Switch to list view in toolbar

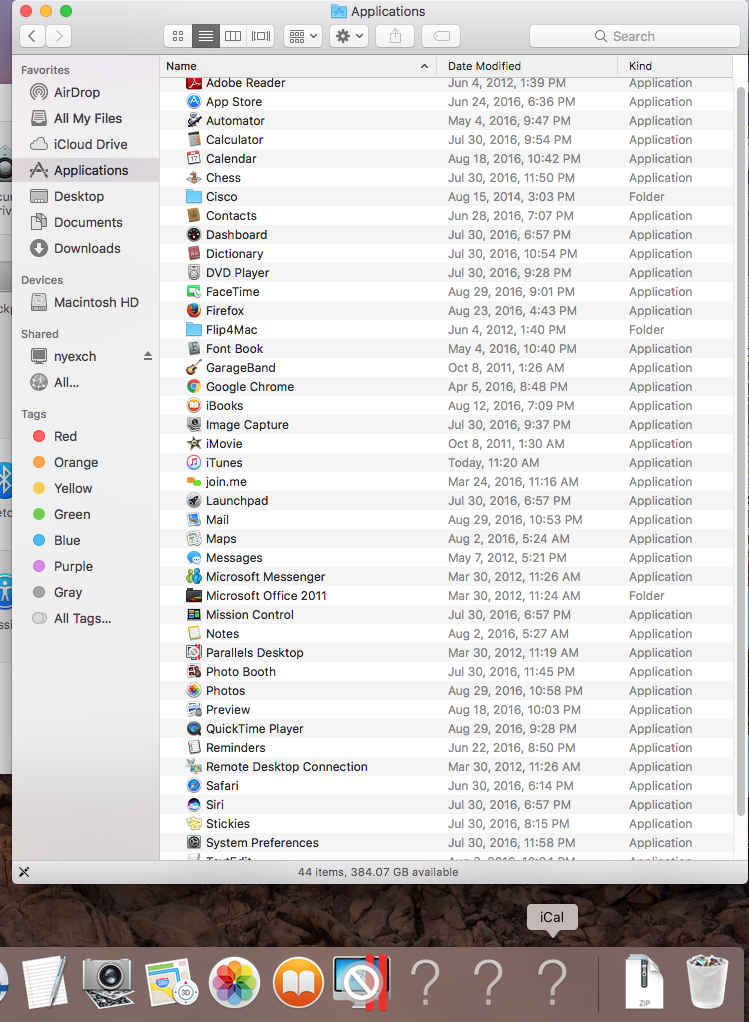coord(205,36)
